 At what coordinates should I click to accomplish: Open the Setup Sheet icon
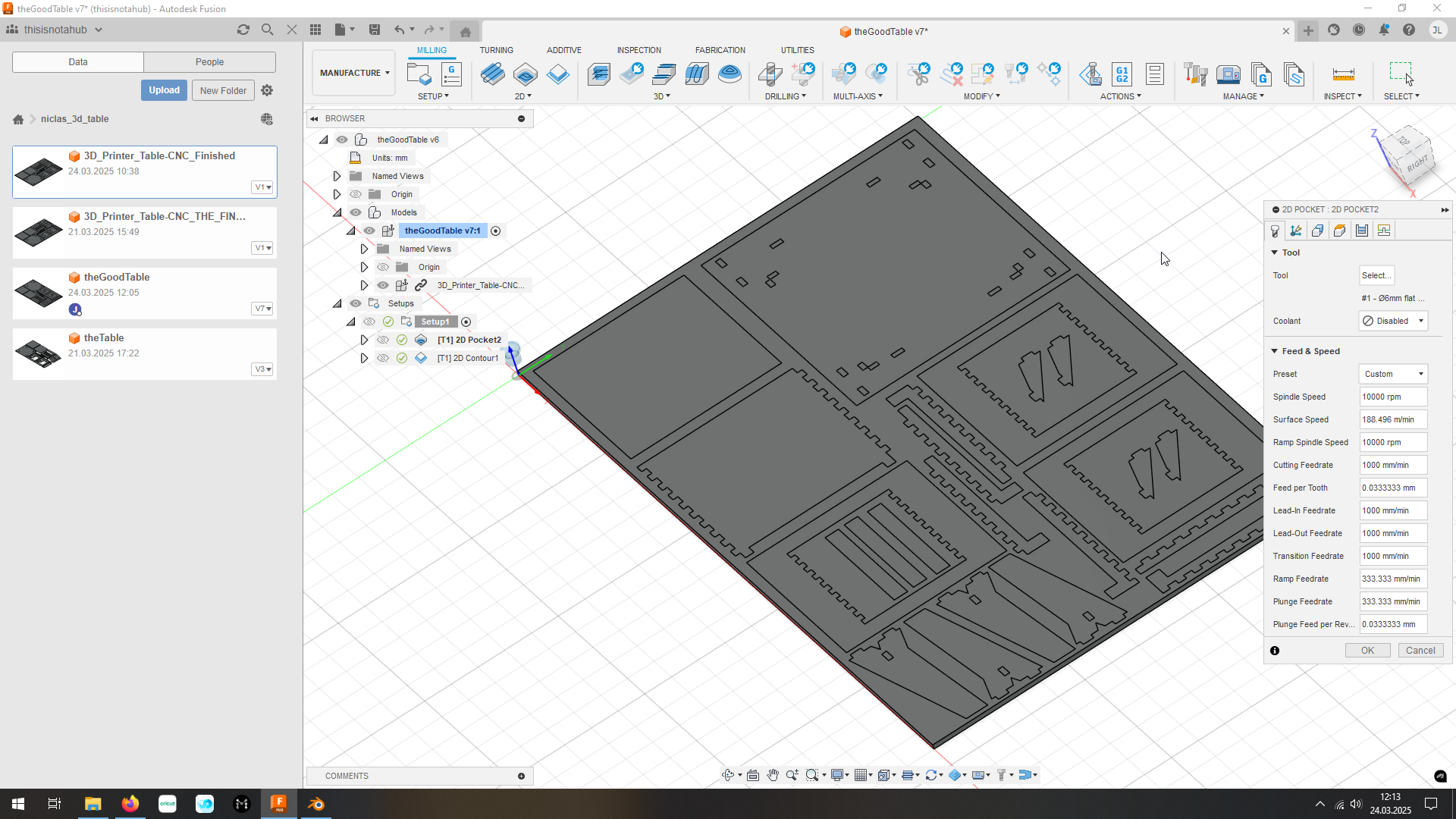[1155, 74]
